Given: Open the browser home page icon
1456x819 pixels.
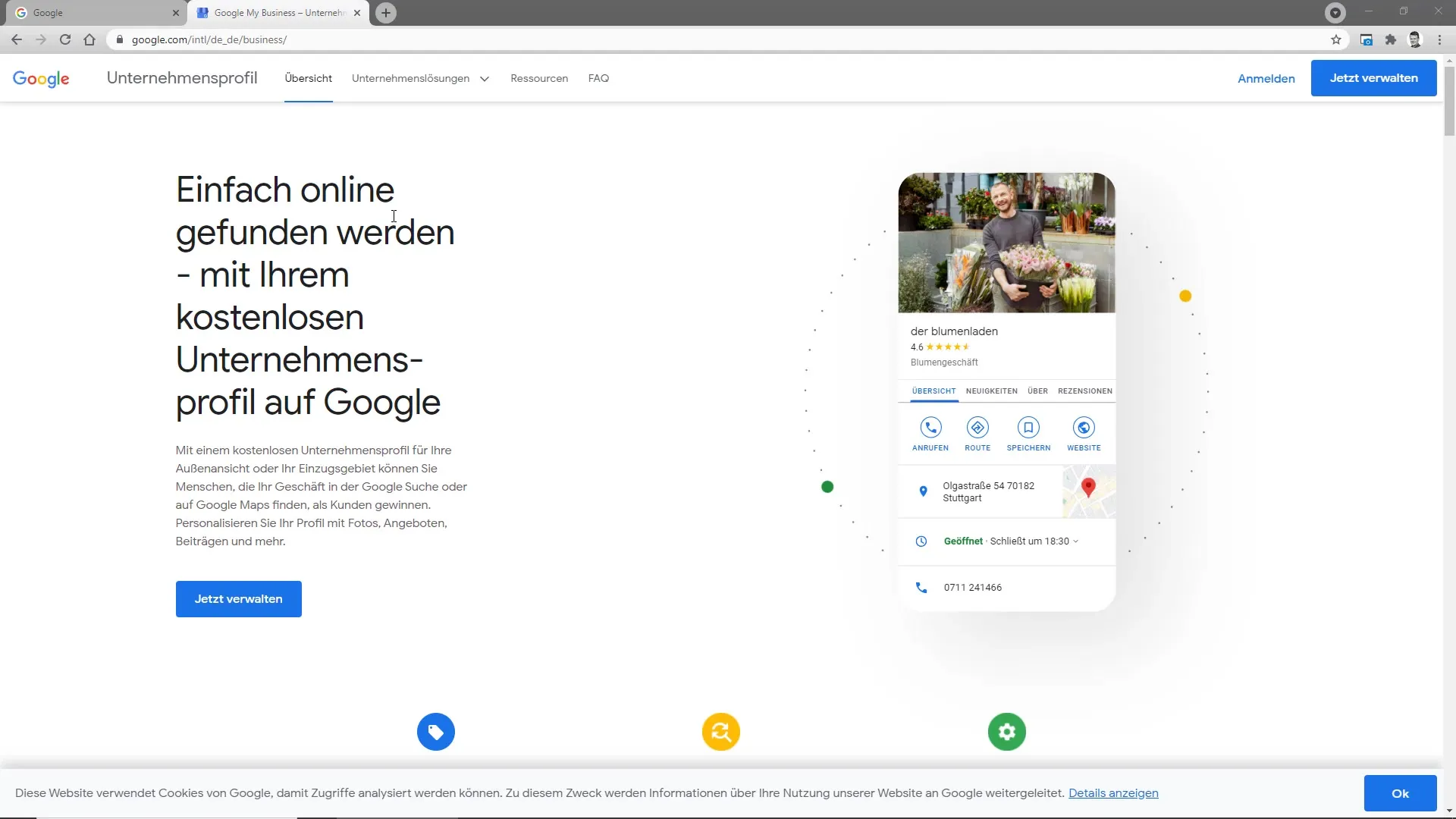Looking at the screenshot, I should tap(89, 39).
